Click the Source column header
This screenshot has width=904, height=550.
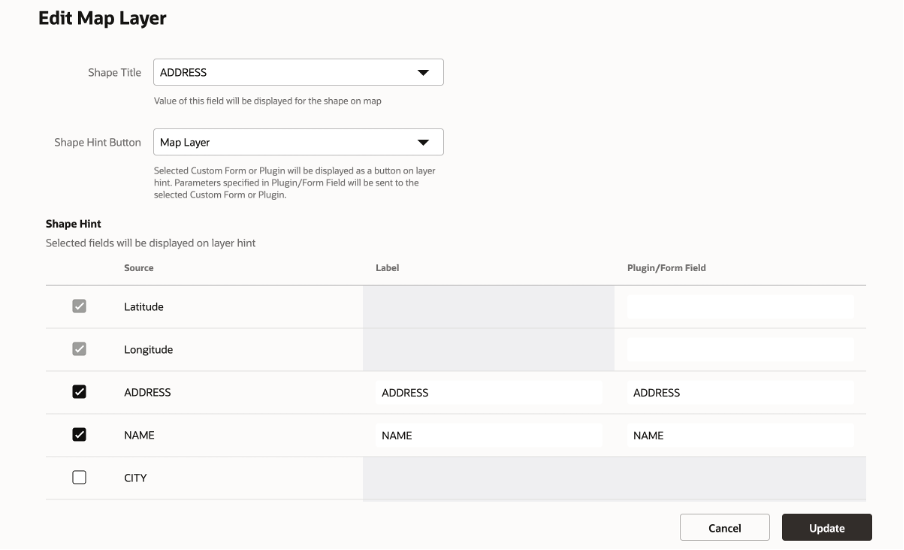[x=138, y=268]
